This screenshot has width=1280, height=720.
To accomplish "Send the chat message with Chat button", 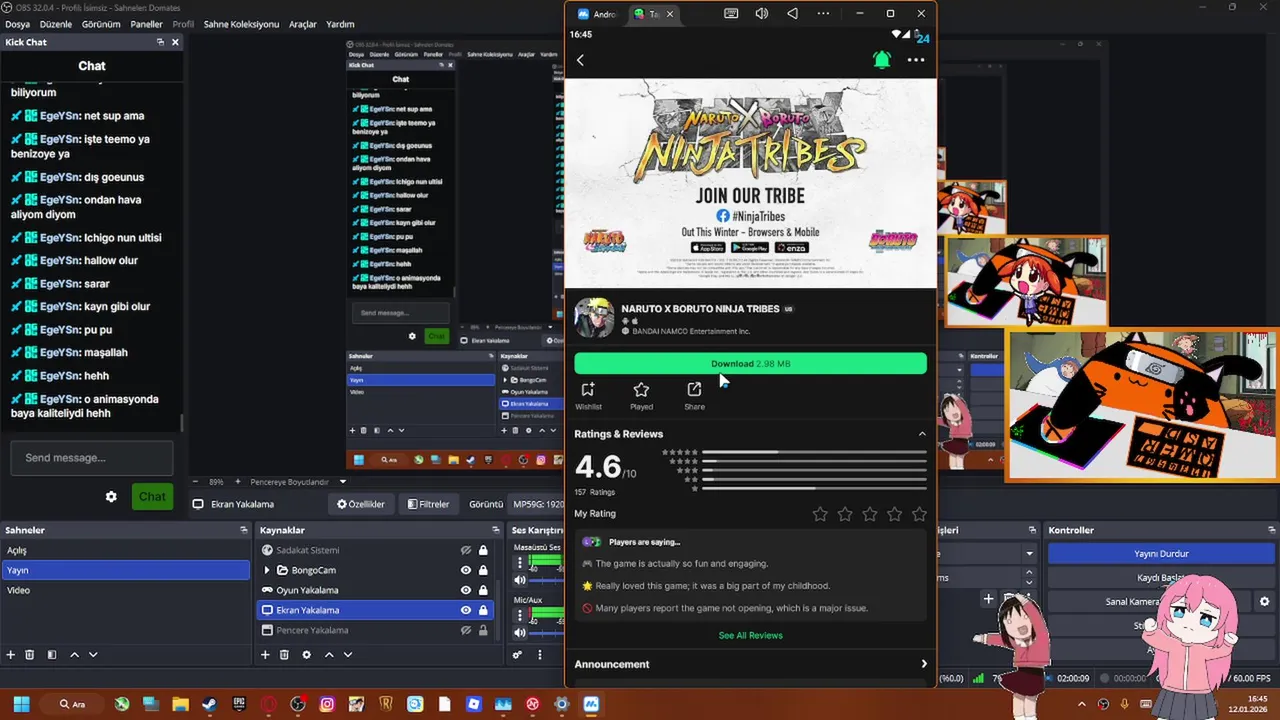I will 152,496.
